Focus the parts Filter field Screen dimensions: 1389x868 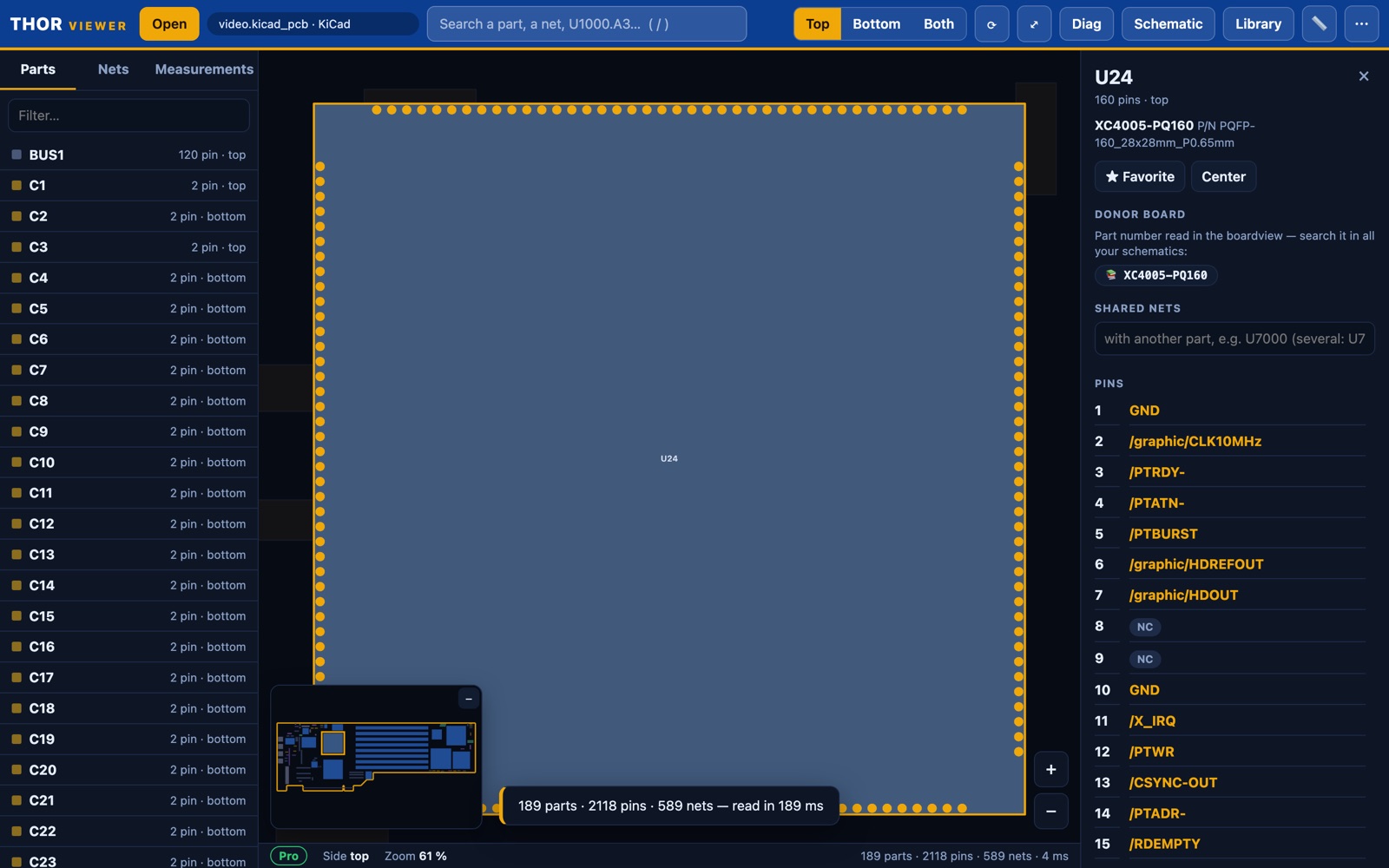tap(128, 115)
